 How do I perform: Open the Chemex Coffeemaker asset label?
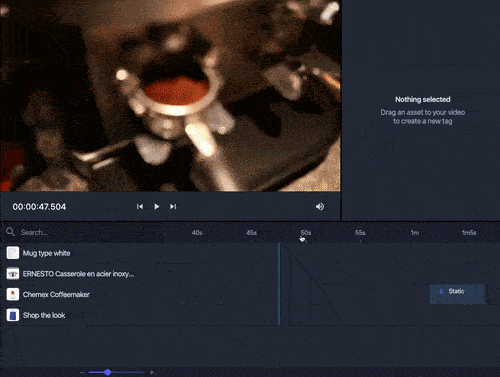pos(56,295)
